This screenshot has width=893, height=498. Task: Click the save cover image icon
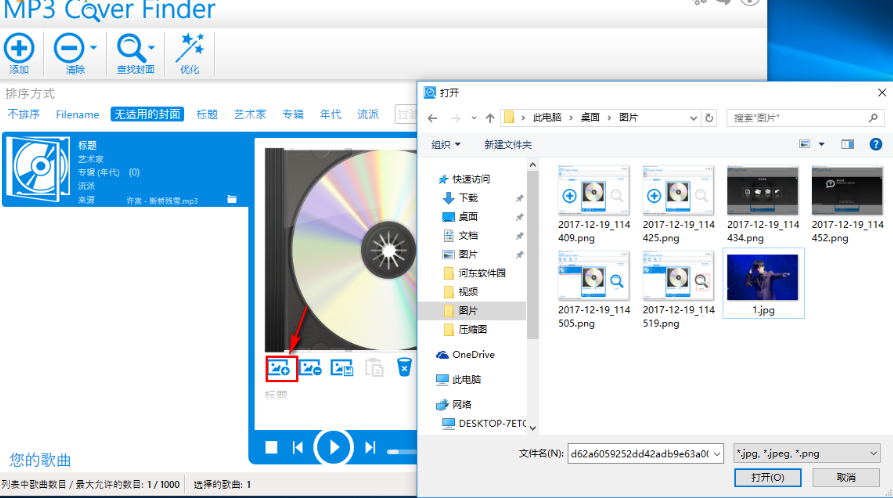342,368
